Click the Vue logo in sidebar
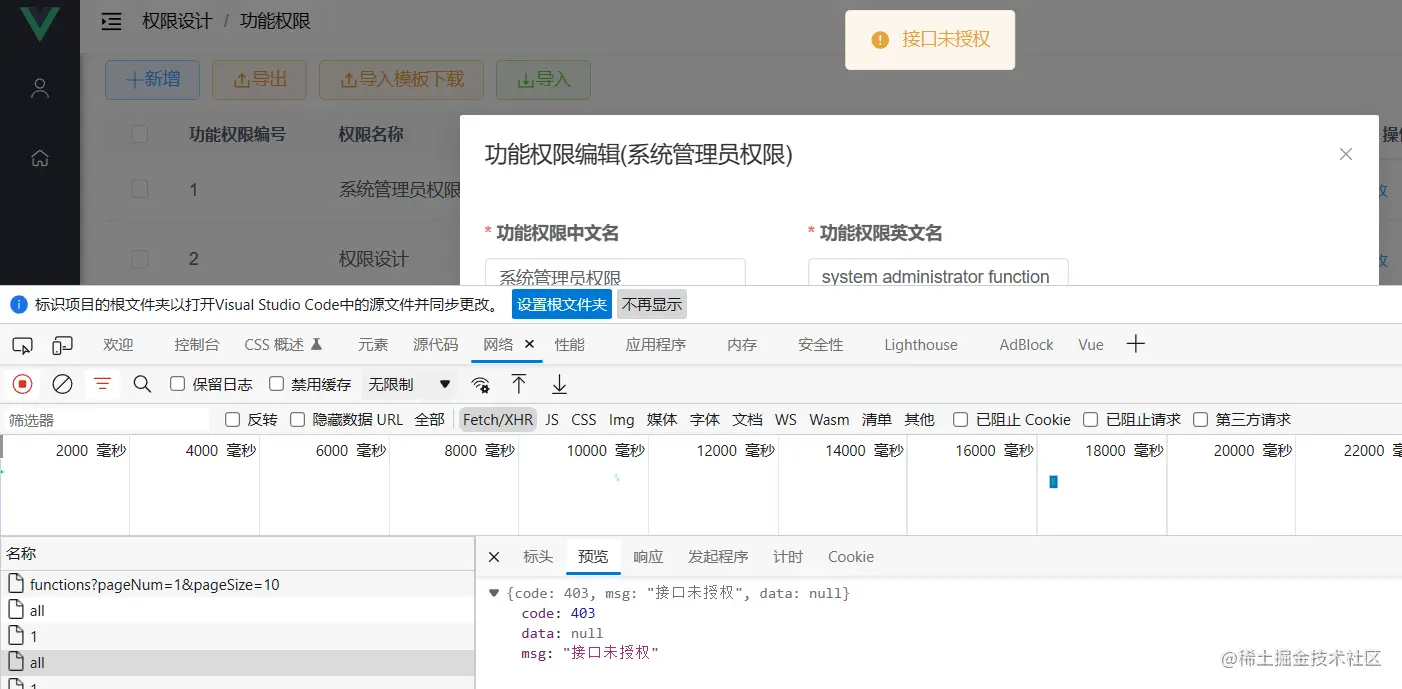Viewport: 1402px width, 689px height. pyautogui.click(x=40, y=24)
